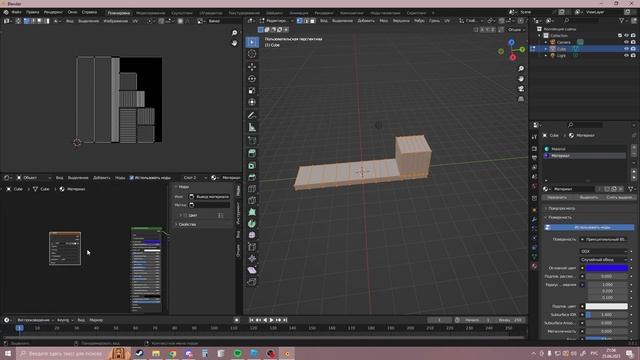640x360 pixels.
Task: Open the Modifiers wrench tab in properties
Action: click(x=534, y=220)
